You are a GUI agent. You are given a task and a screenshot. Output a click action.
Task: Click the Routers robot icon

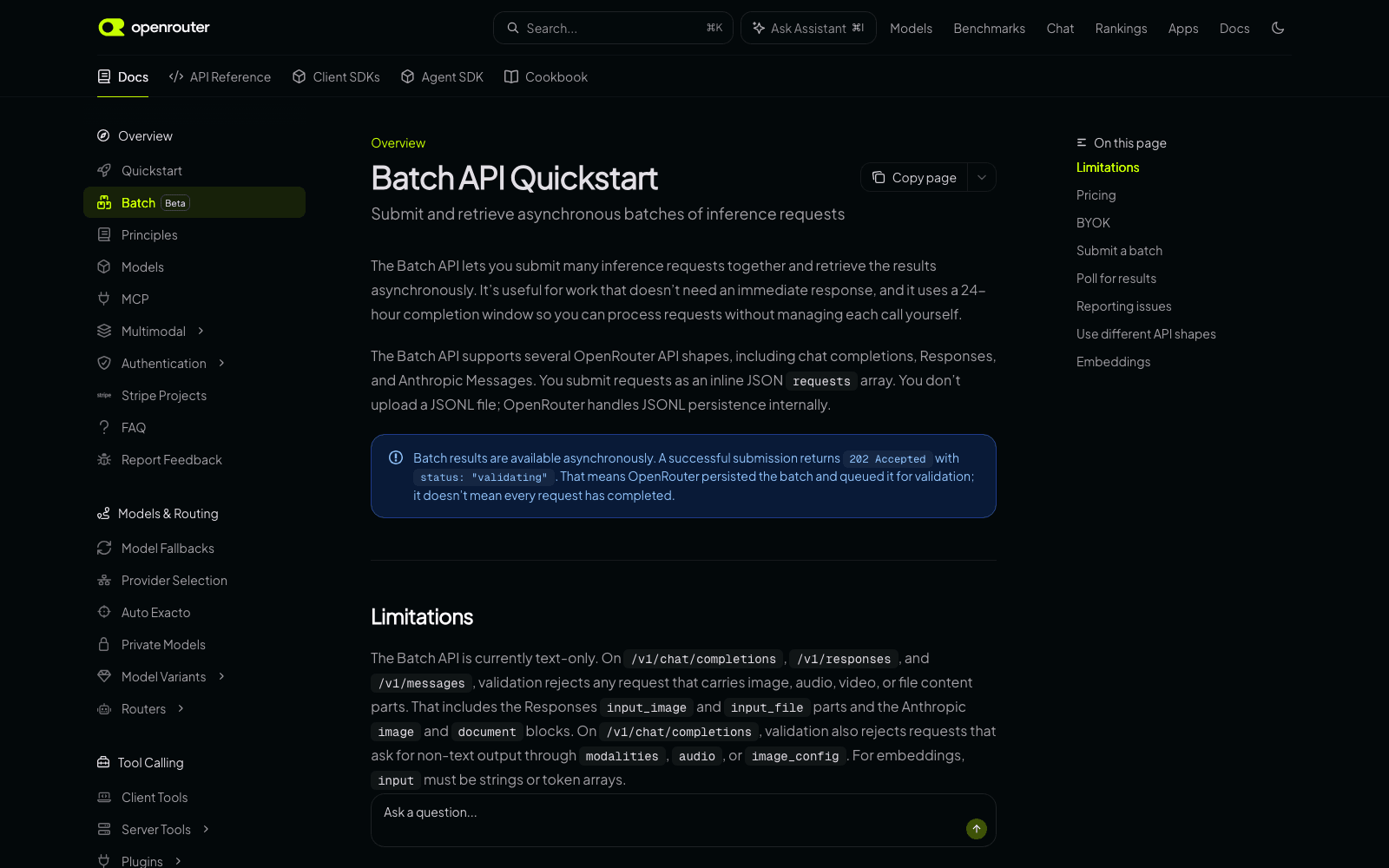coord(104,708)
